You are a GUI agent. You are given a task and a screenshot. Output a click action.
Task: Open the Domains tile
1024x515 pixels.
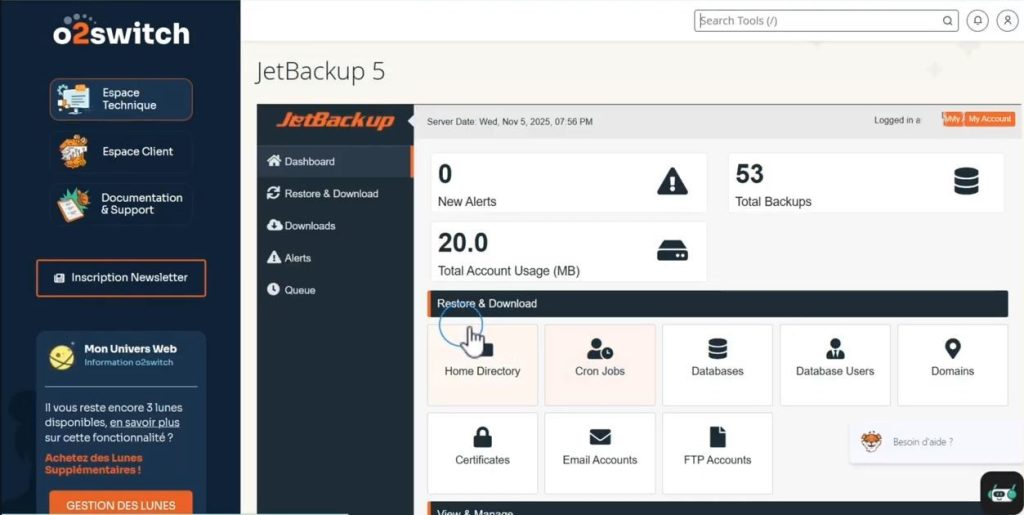click(953, 366)
